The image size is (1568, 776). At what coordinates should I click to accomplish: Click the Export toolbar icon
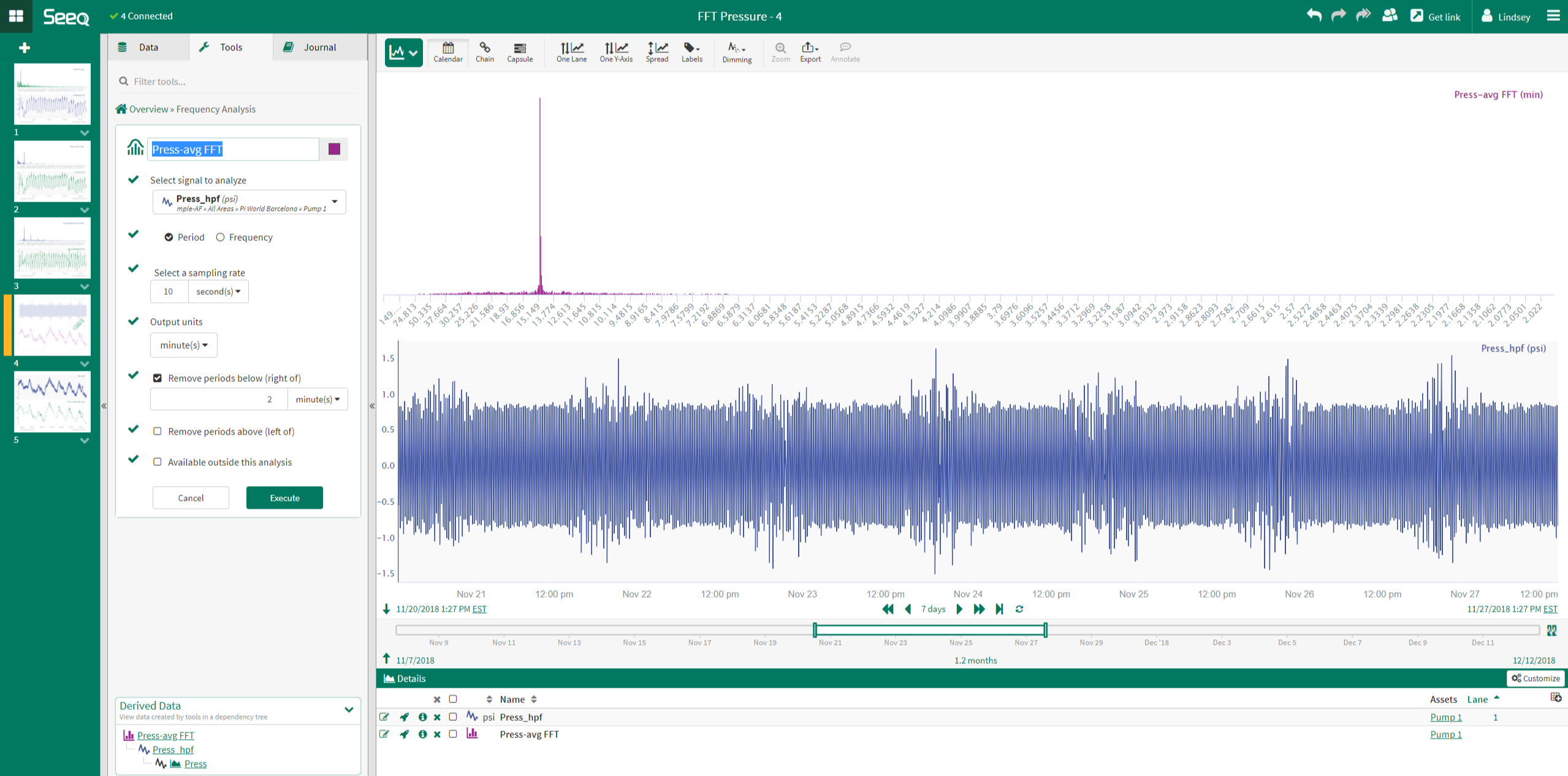point(810,52)
